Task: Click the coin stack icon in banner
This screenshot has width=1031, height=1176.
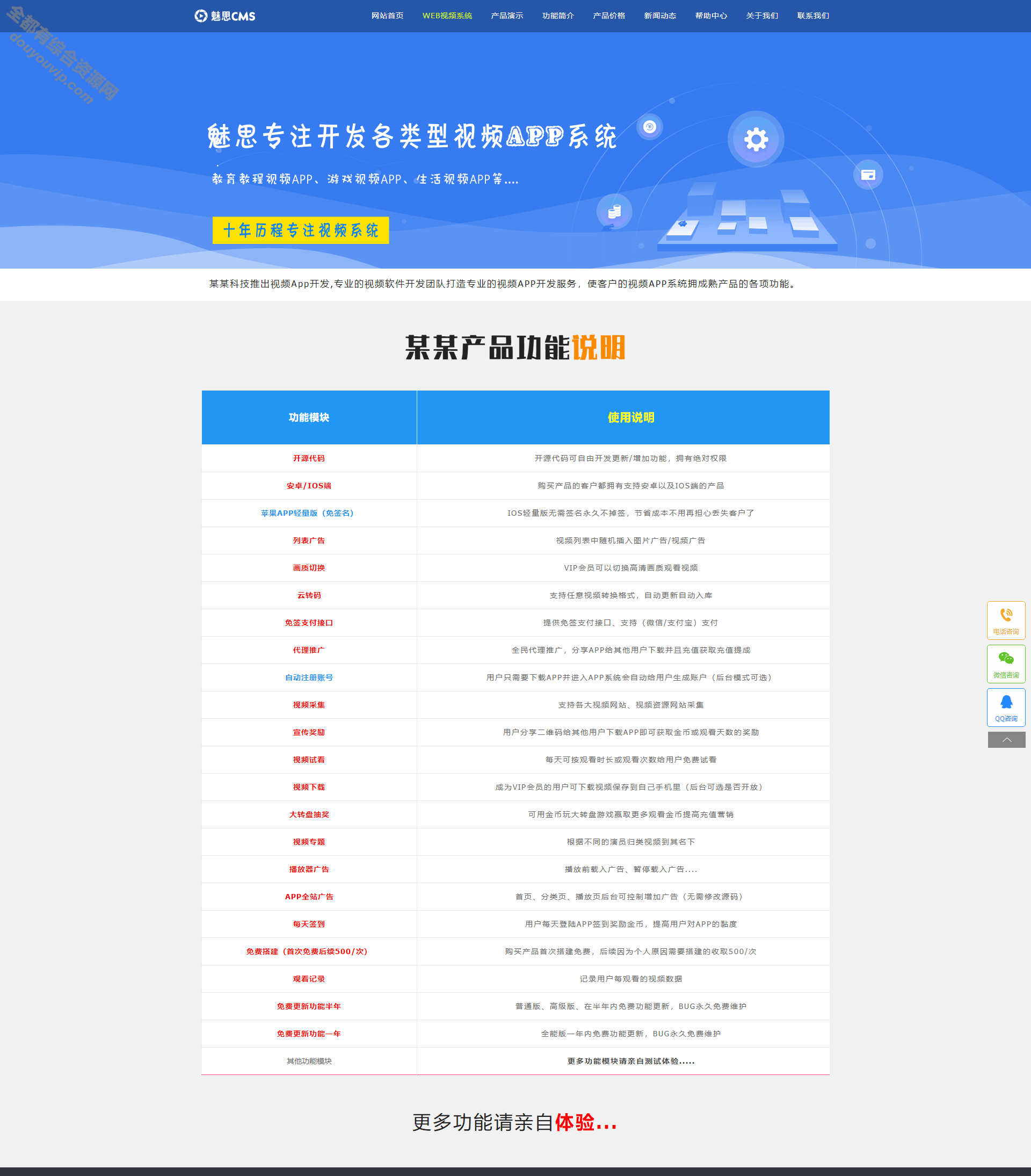Action: [614, 212]
